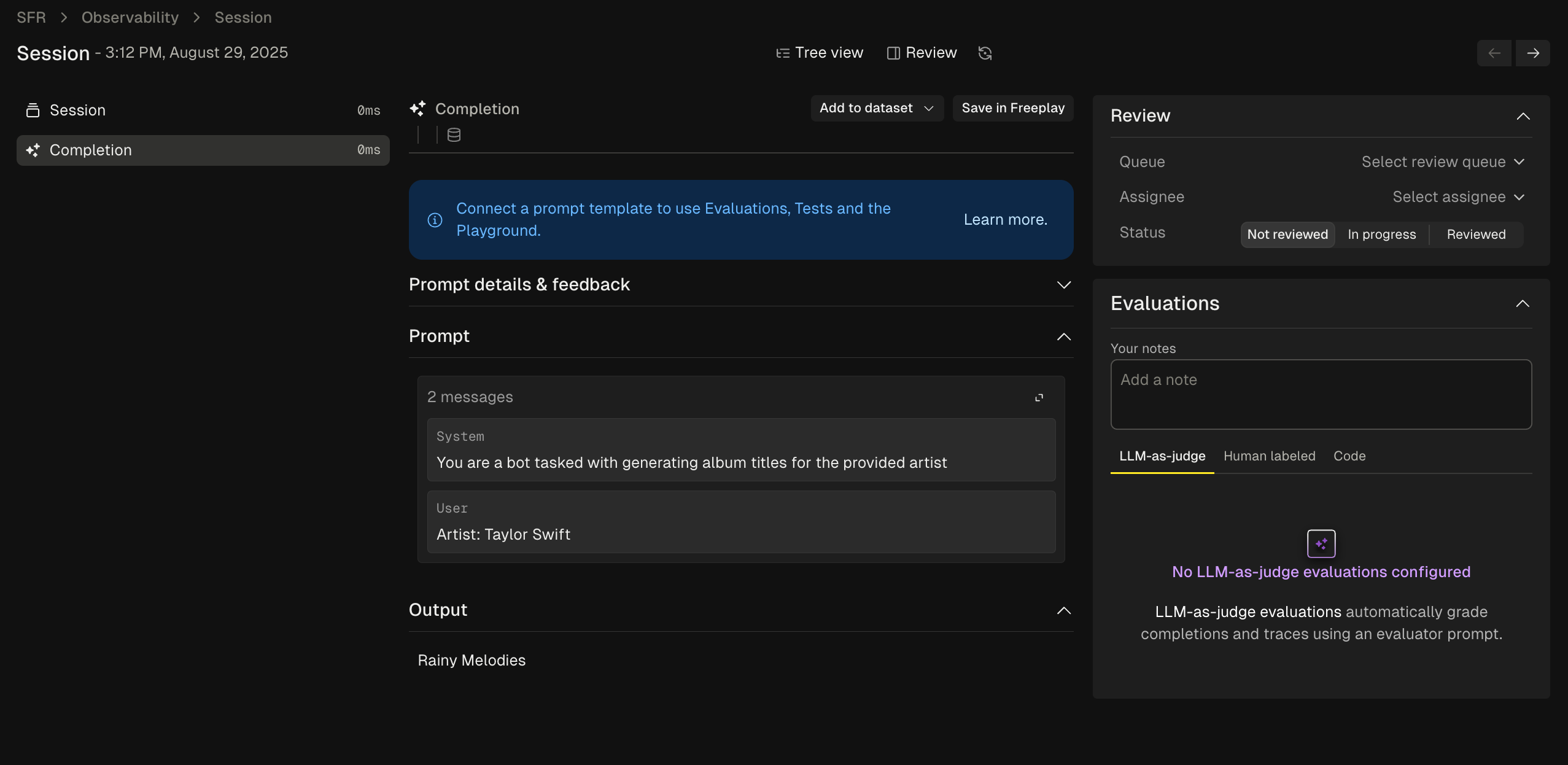The height and width of the screenshot is (765, 1568).
Task: Open the Learn more link
Action: (x=1005, y=220)
